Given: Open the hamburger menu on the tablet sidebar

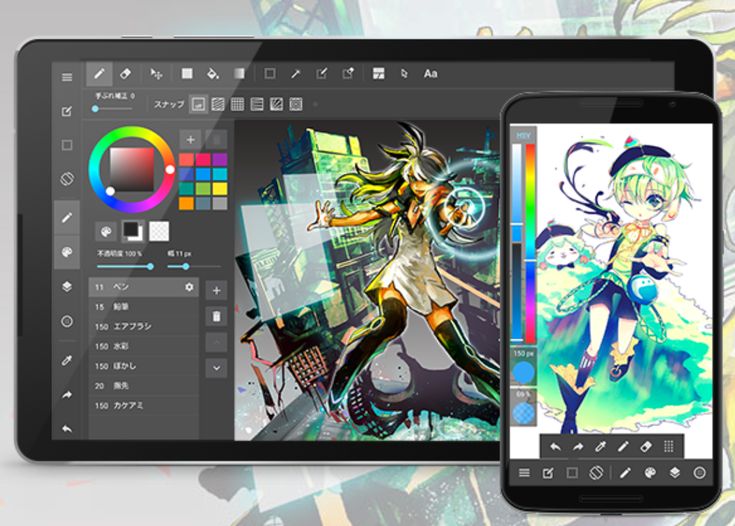Looking at the screenshot, I should coord(67,77).
